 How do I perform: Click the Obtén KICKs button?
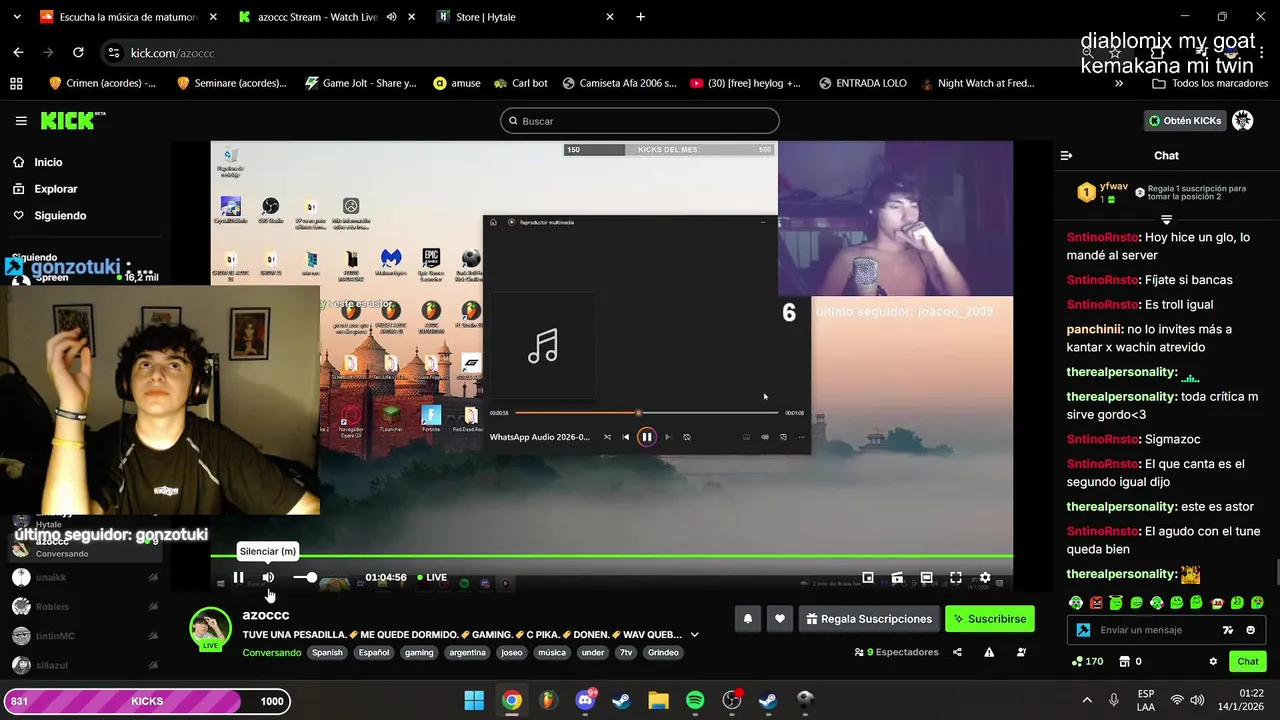click(1185, 121)
